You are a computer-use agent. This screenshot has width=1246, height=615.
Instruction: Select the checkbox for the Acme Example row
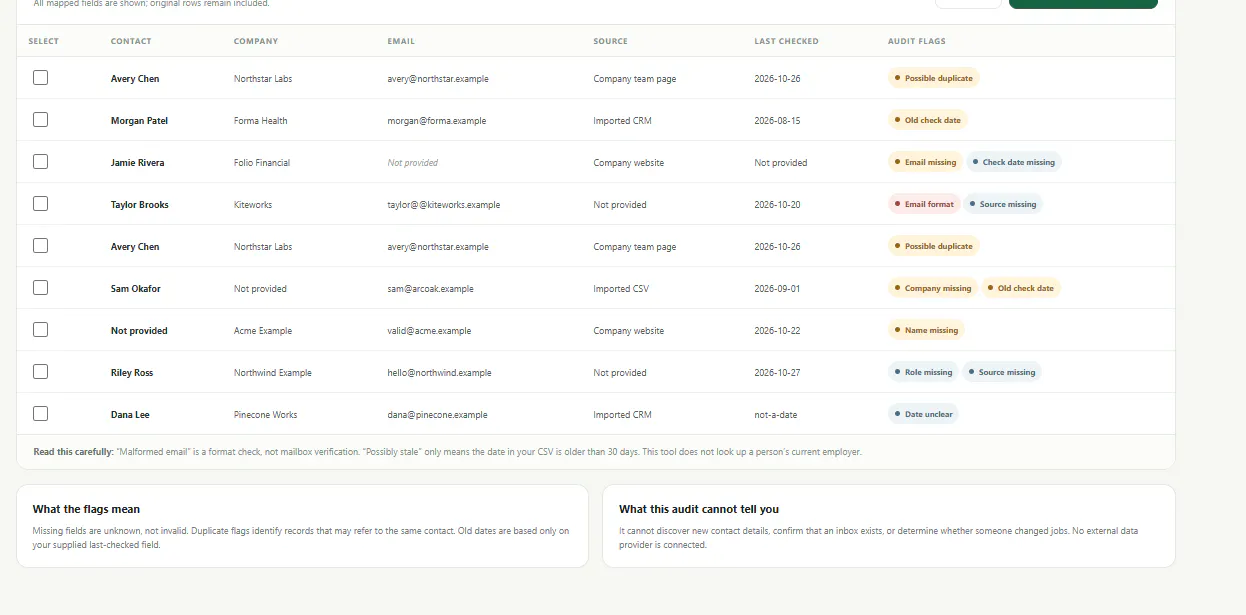click(x=40, y=330)
